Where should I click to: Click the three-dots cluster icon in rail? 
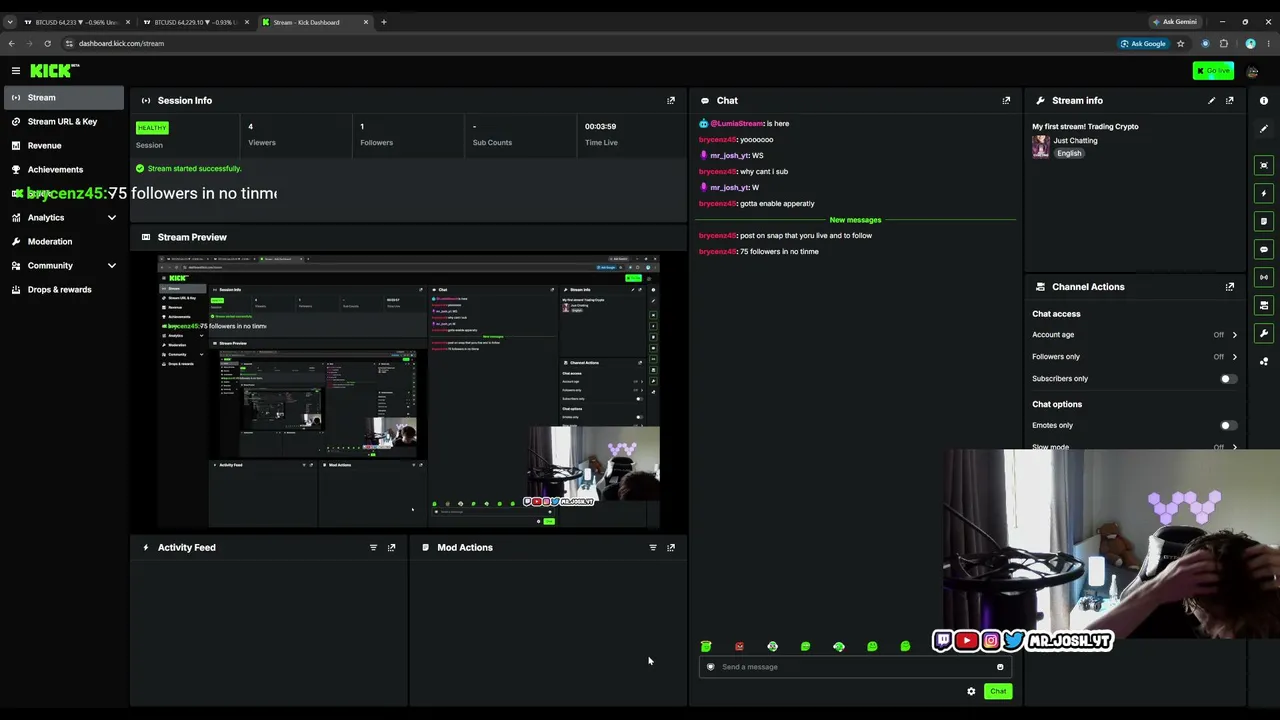click(1264, 361)
